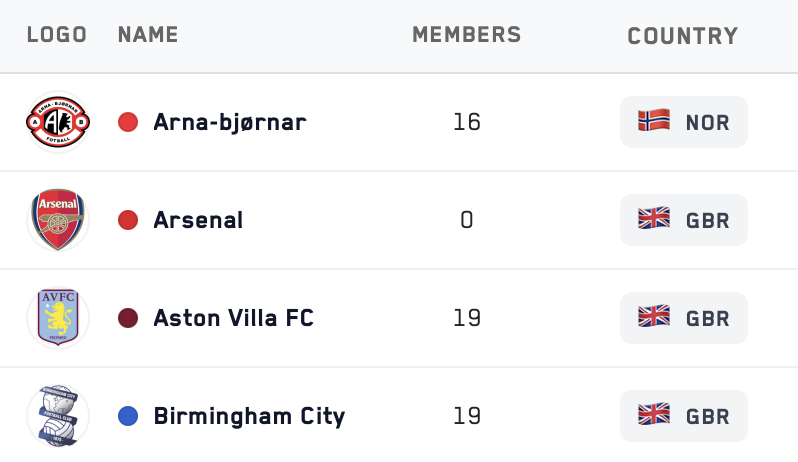Select the claret dot beside Aston Villa FC
The image size is (798, 462).
click(128, 318)
